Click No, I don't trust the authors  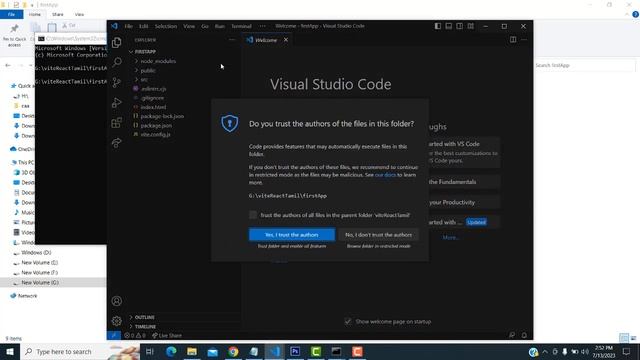(378, 235)
